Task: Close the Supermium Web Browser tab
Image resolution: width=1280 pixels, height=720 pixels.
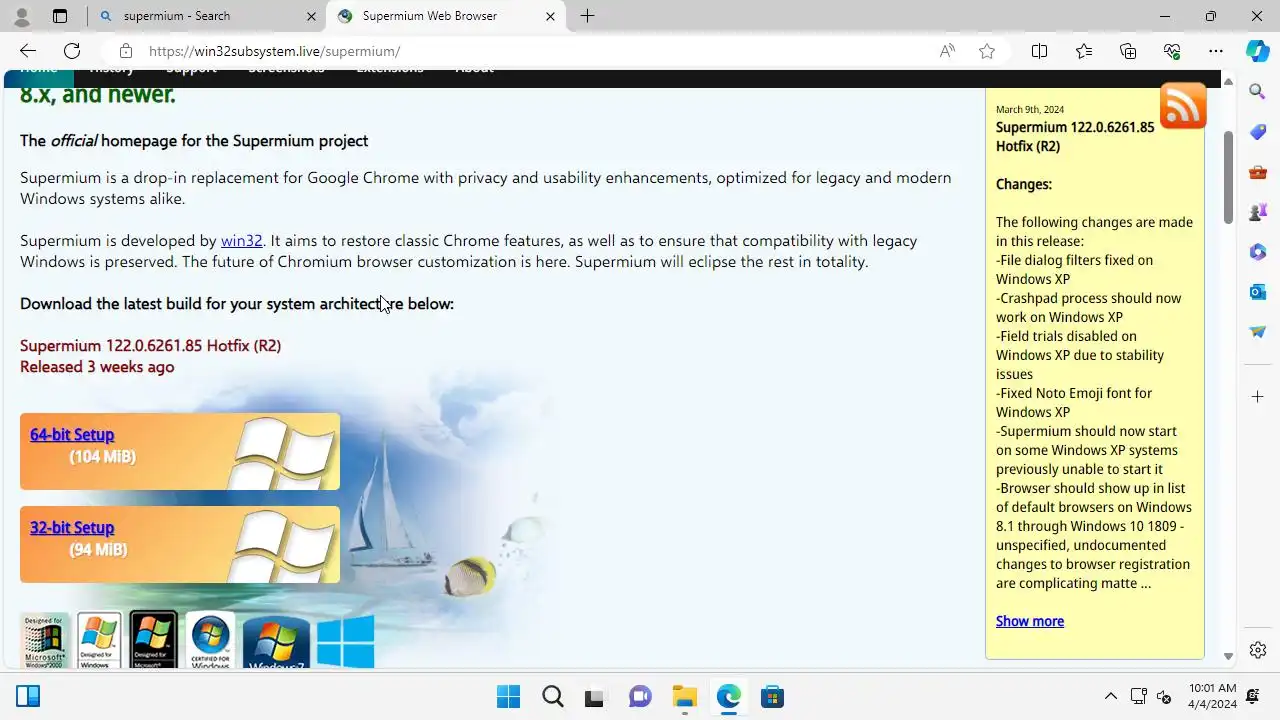Action: click(550, 16)
